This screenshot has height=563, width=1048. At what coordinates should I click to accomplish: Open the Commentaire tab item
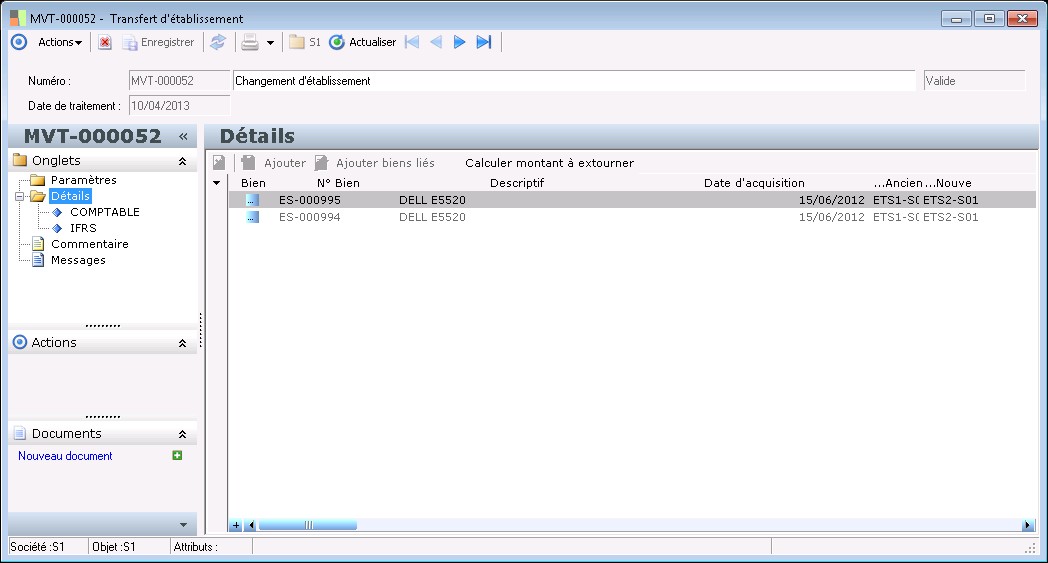89,244
